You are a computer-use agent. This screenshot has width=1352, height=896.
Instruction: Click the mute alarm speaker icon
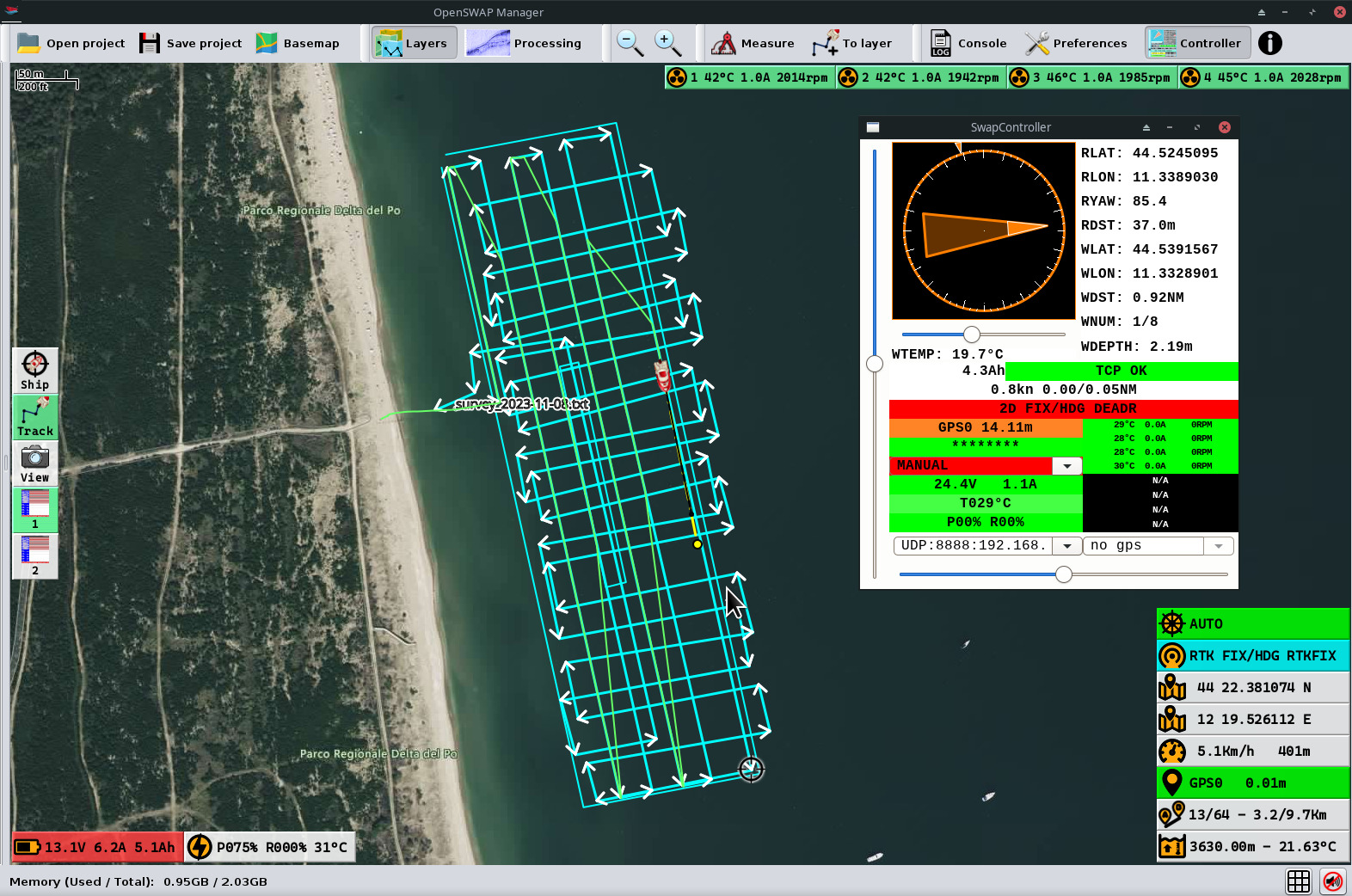coord(1332,881)
